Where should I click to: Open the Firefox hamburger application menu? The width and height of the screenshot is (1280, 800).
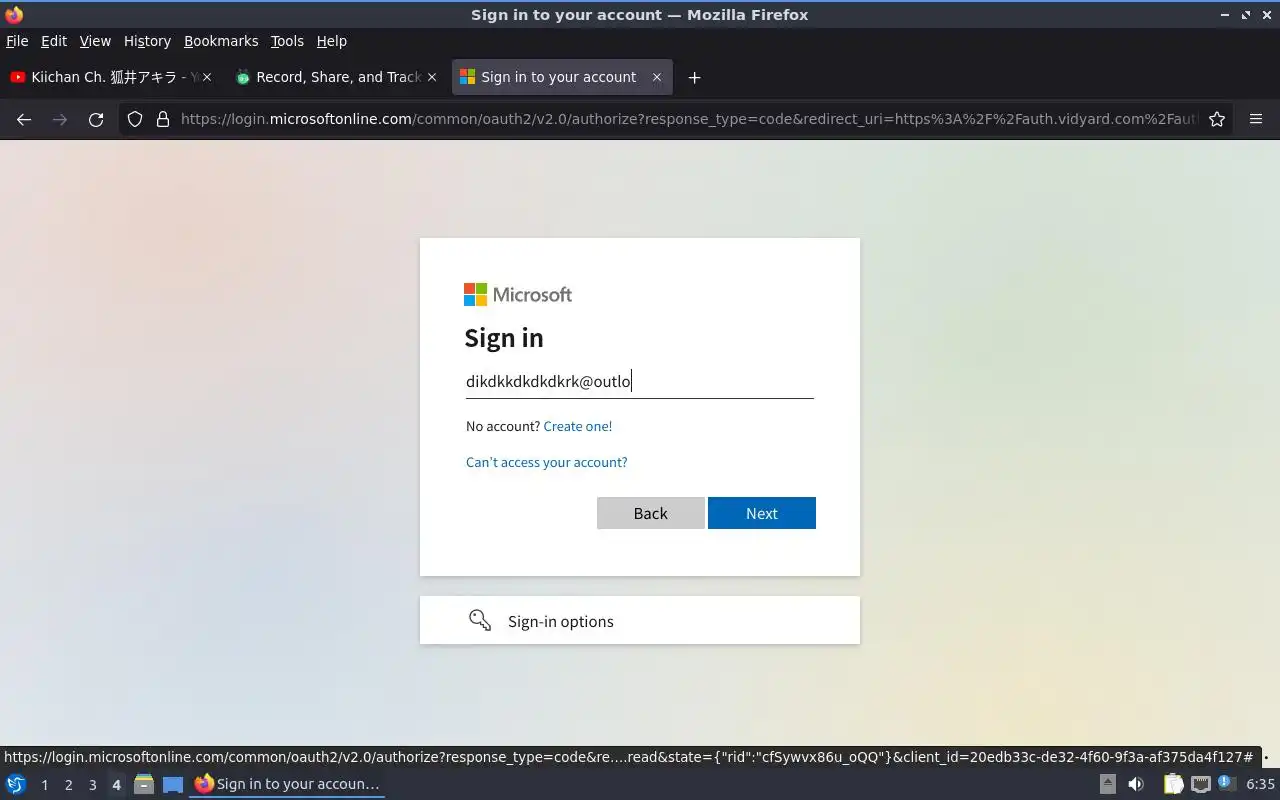pos(1256,119)
